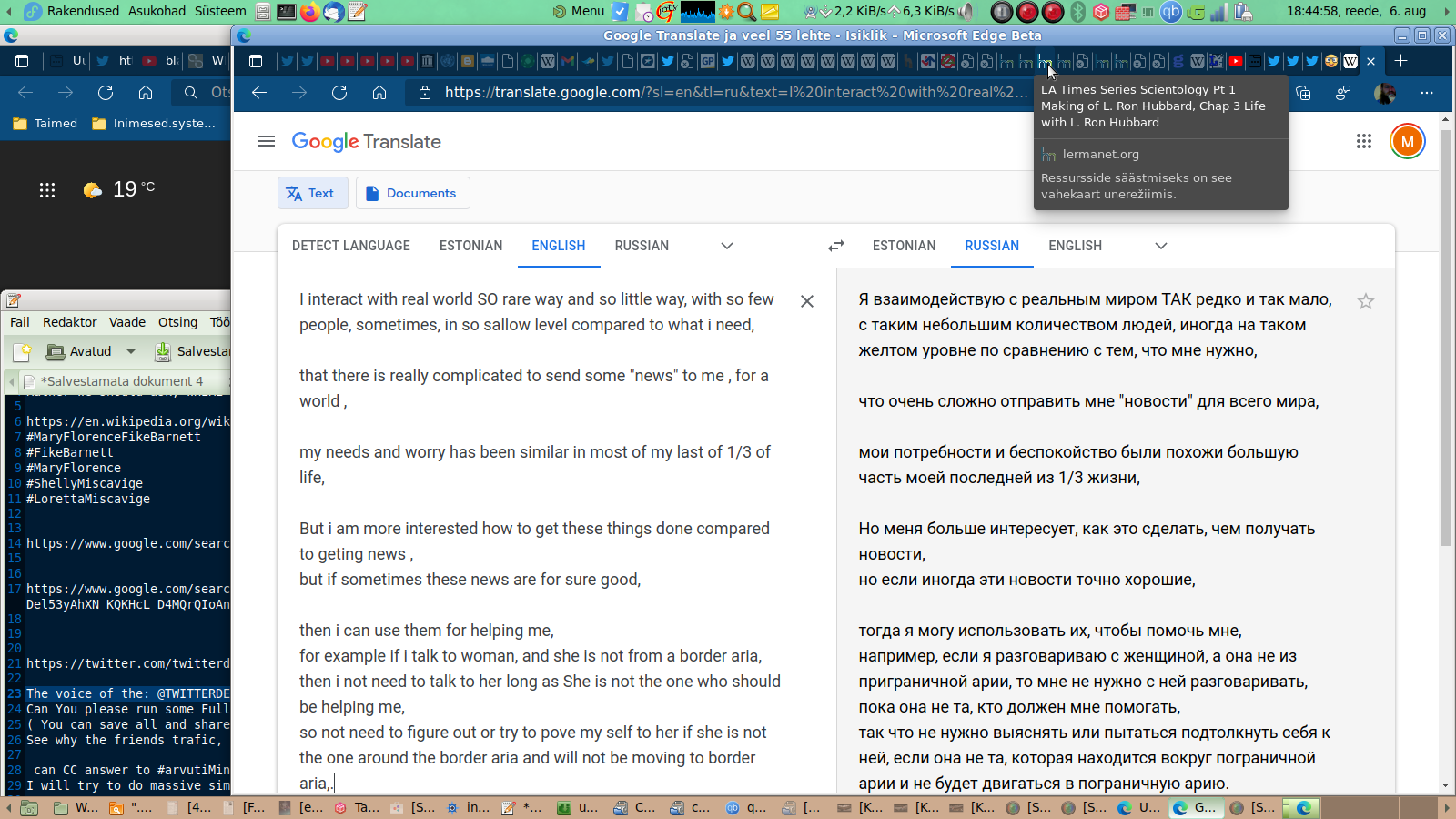Select Russian as source language

click(x=642, y=246)
